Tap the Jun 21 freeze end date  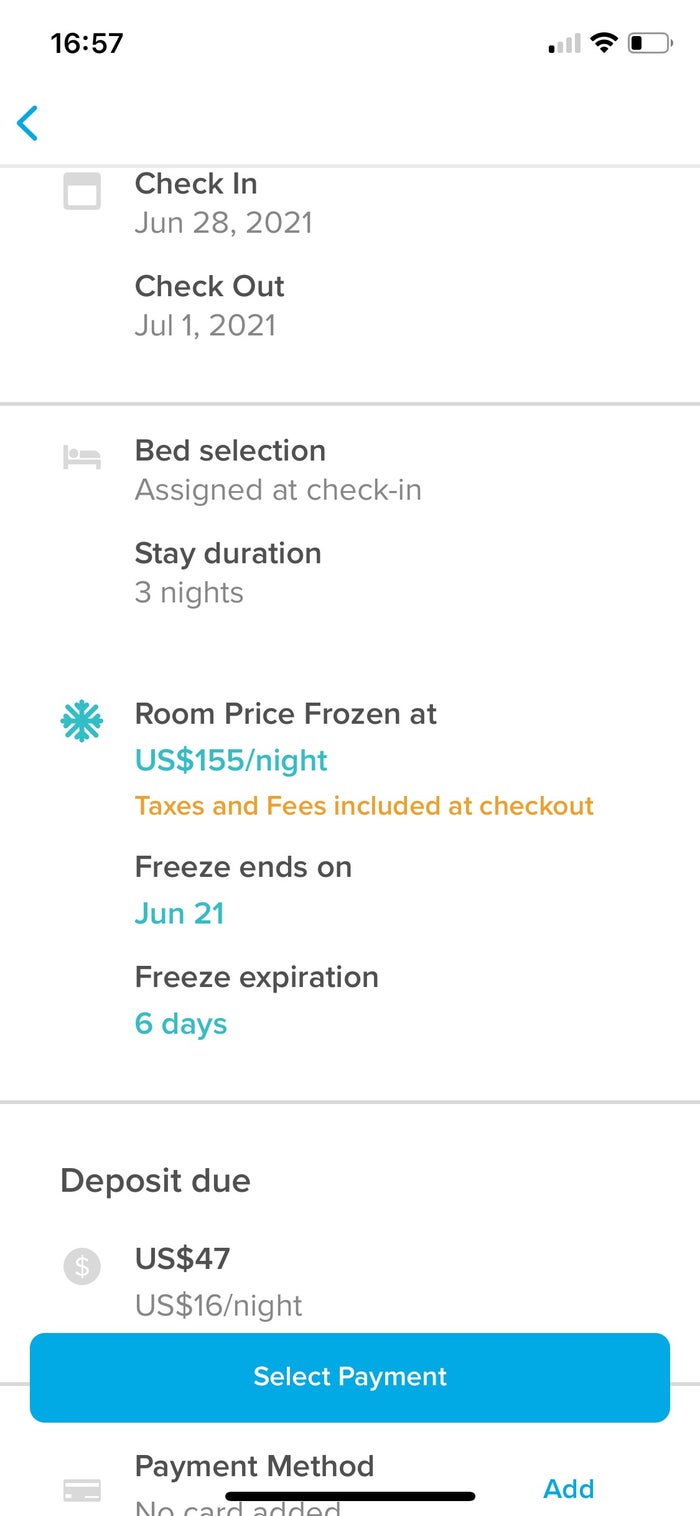180,913
